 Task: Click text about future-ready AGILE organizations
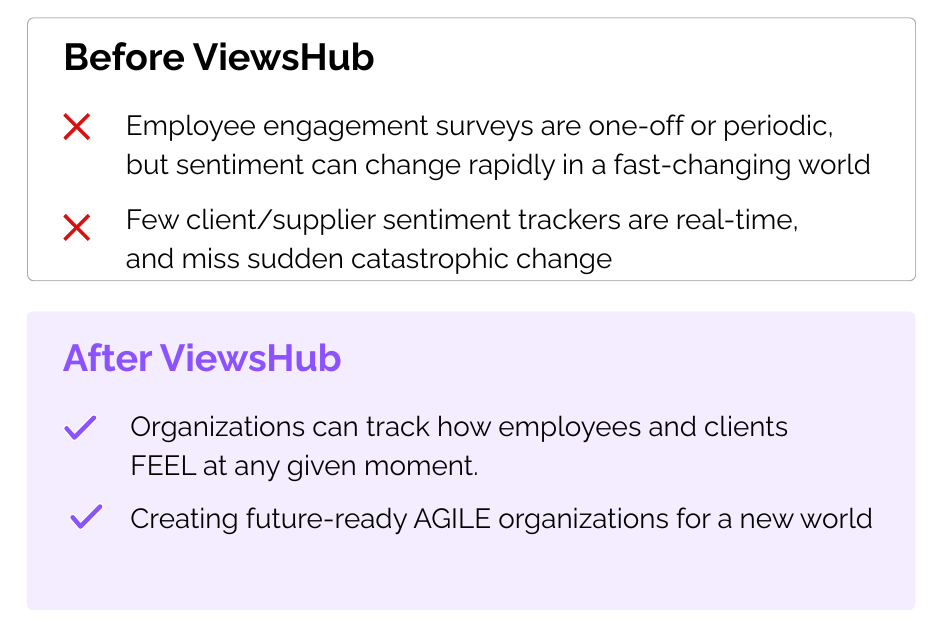(x=501, y=519)
